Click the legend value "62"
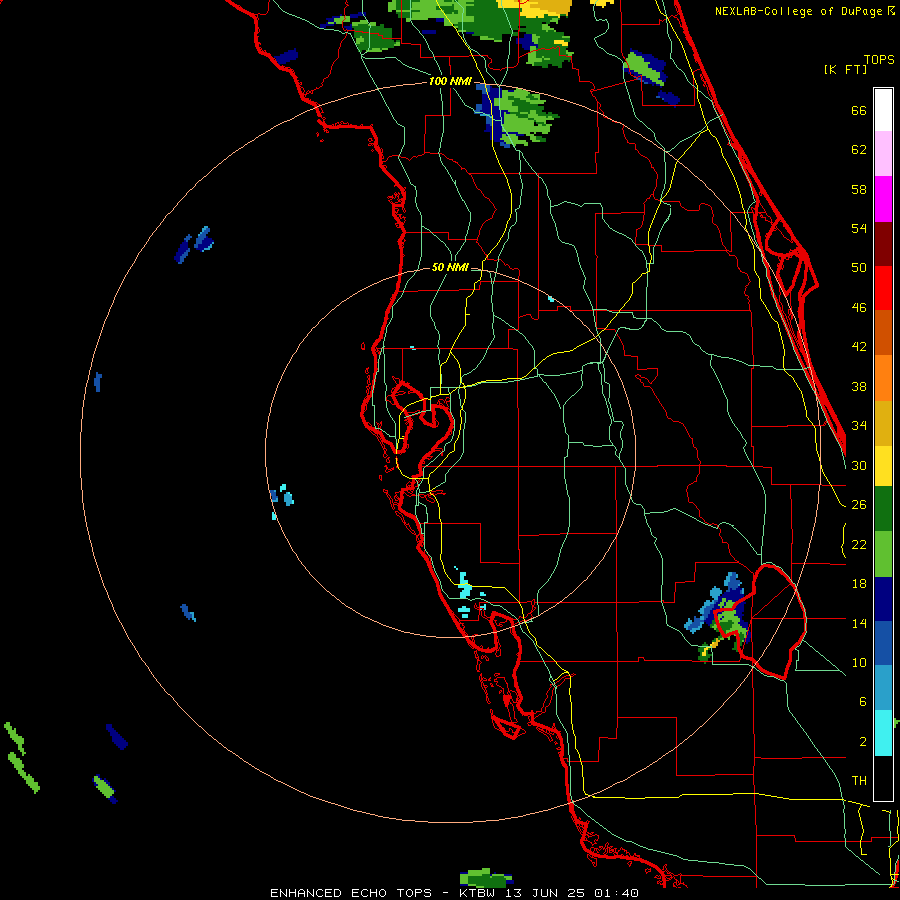The height and width of the screenshot is (900, 900). (859, 150)
